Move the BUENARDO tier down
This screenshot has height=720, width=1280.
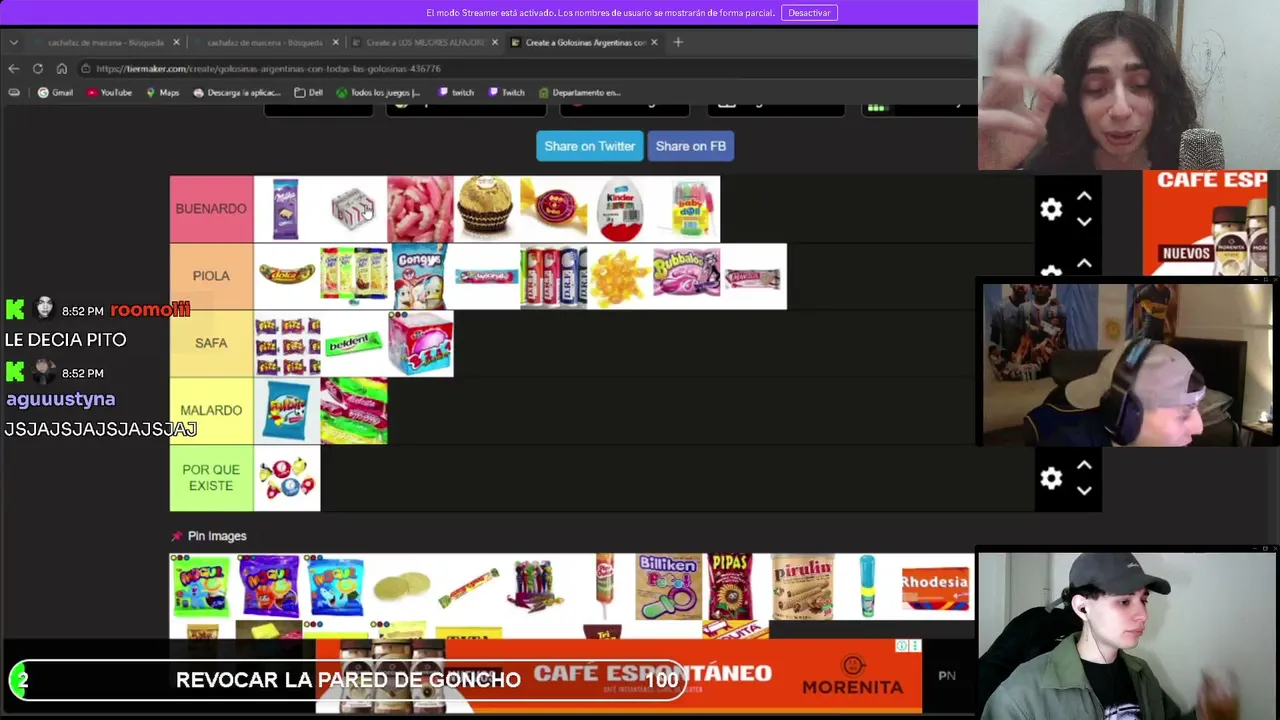tap(1084, 221)
